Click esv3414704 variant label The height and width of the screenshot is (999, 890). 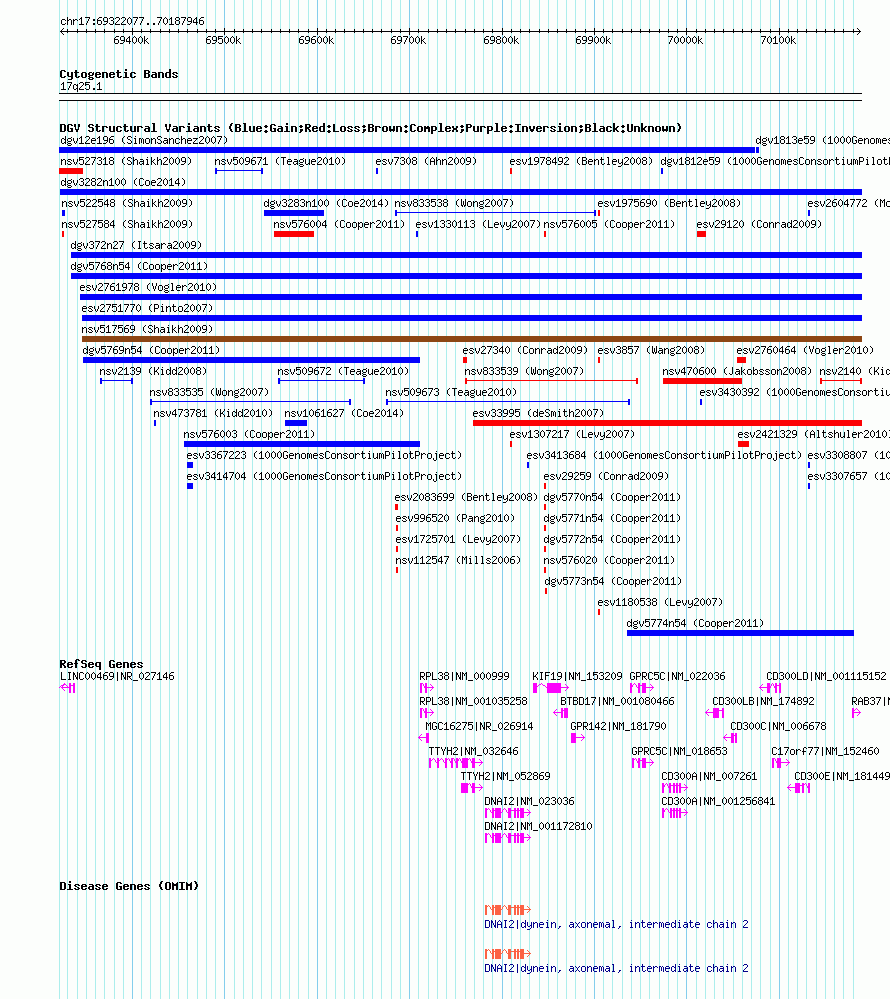(x=324, y=477)
